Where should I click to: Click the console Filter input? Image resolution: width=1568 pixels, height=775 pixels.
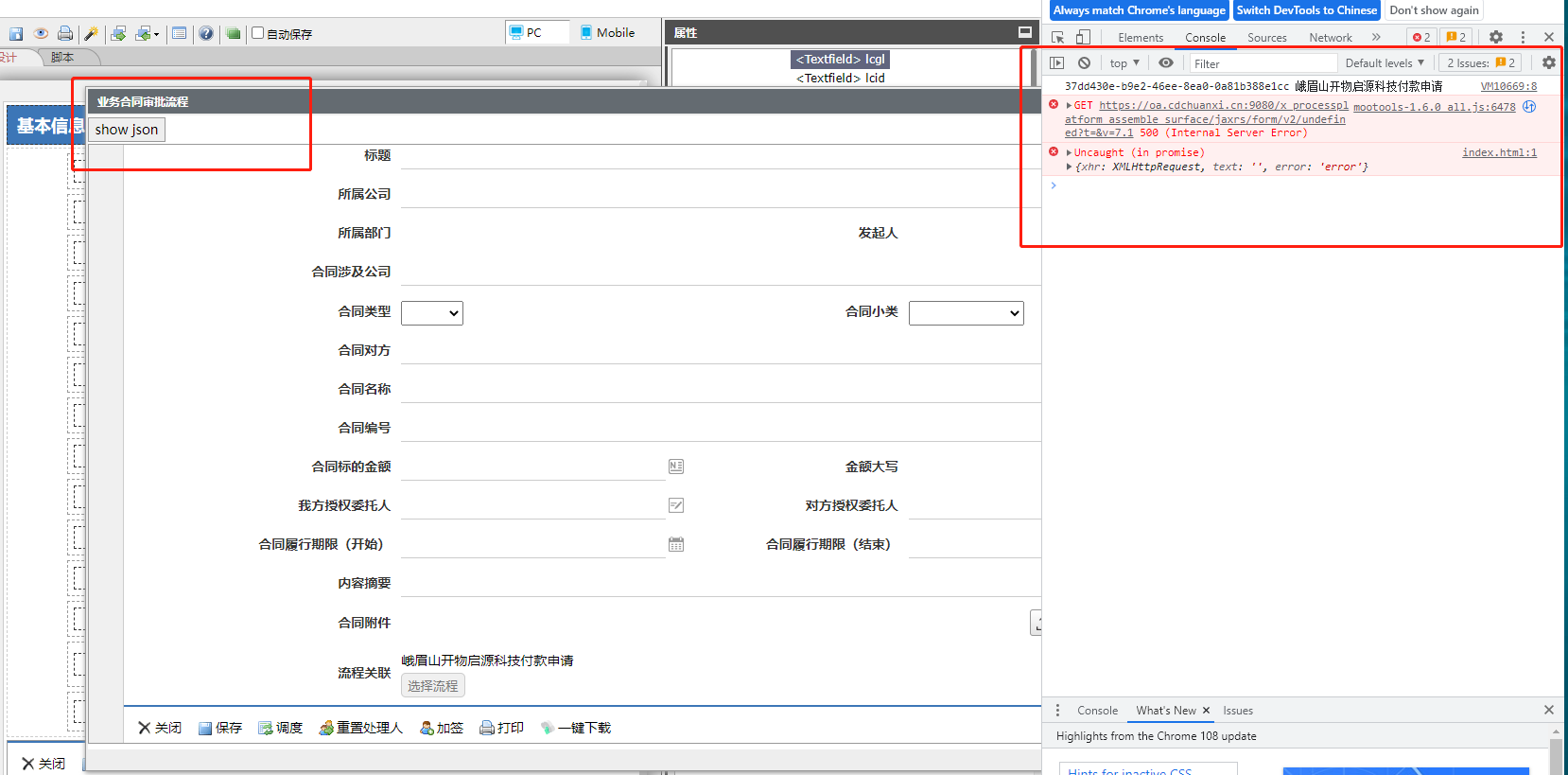pos(1263,63)
